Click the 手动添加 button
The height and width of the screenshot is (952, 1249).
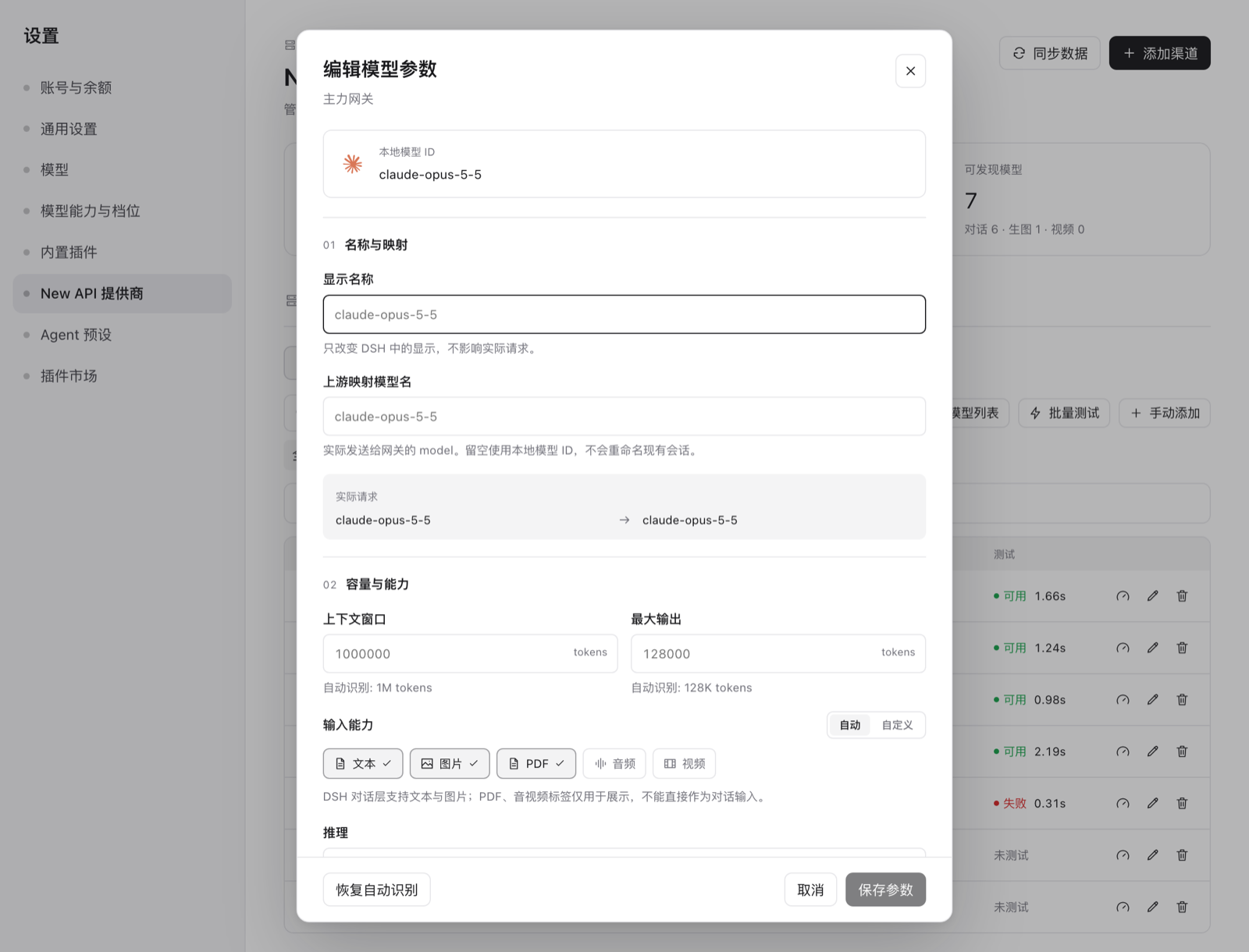pos(1165,413)
